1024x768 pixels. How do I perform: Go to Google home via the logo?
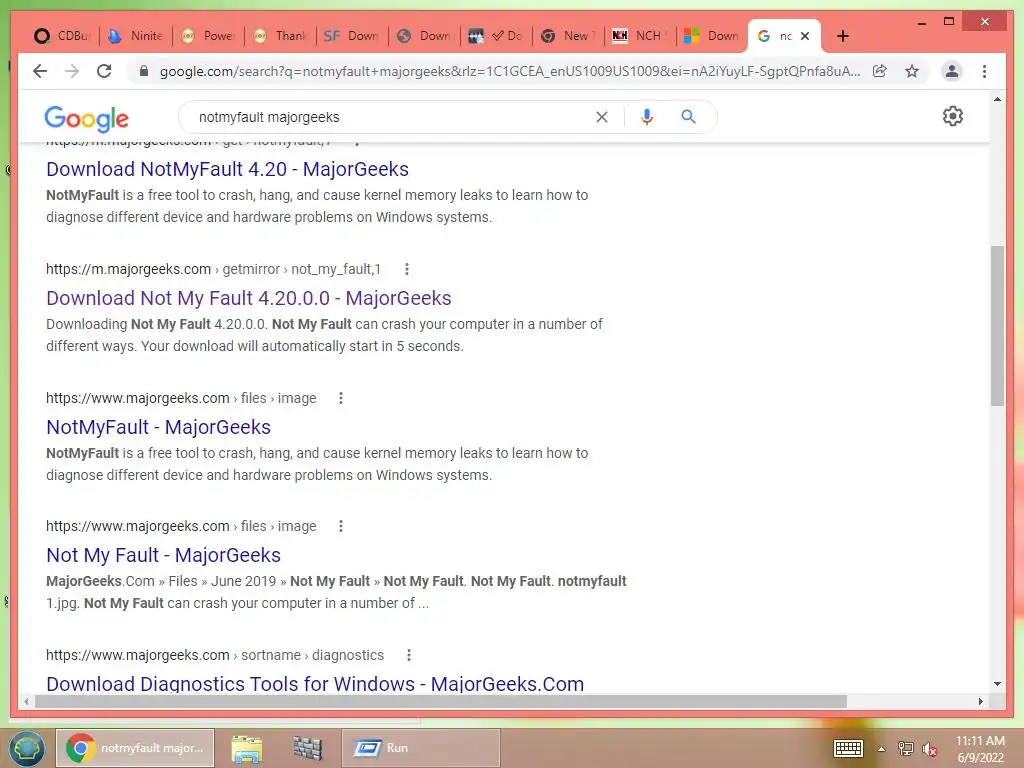tap(86, 118)
